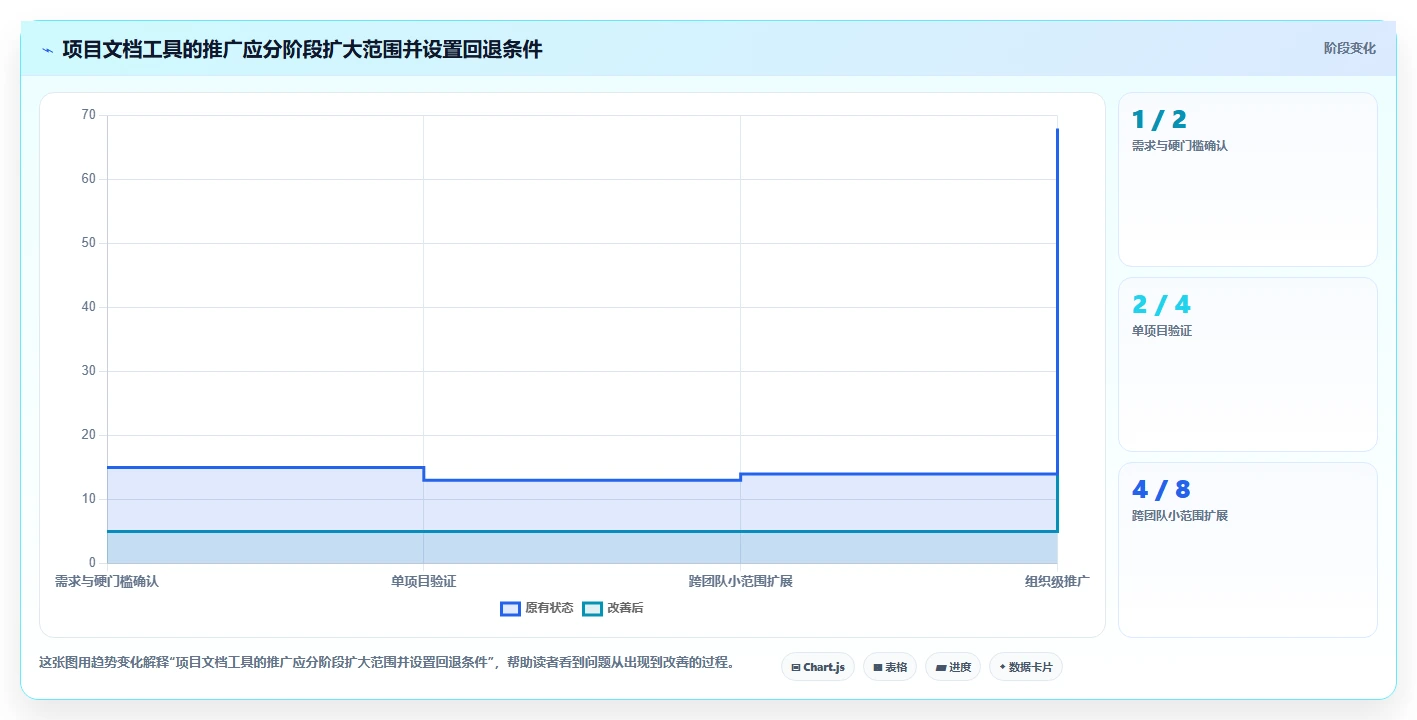Click the y-axis value 10
The image size is (1417, 720).
(89, 499)
